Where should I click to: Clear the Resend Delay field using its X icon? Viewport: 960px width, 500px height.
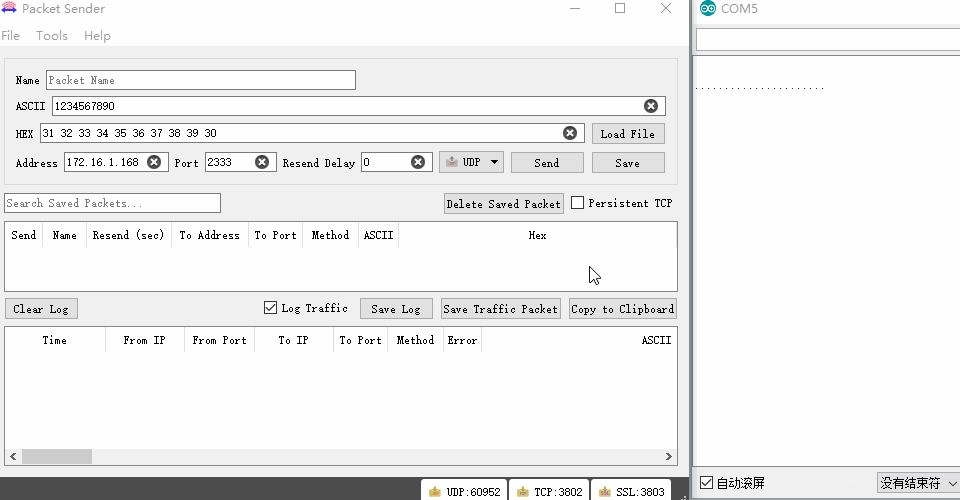pos(418,162)
